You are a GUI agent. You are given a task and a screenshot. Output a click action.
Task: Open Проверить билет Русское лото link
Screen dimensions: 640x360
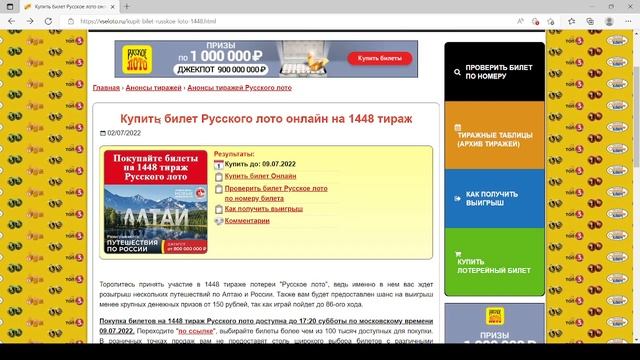tap(276, 193)
